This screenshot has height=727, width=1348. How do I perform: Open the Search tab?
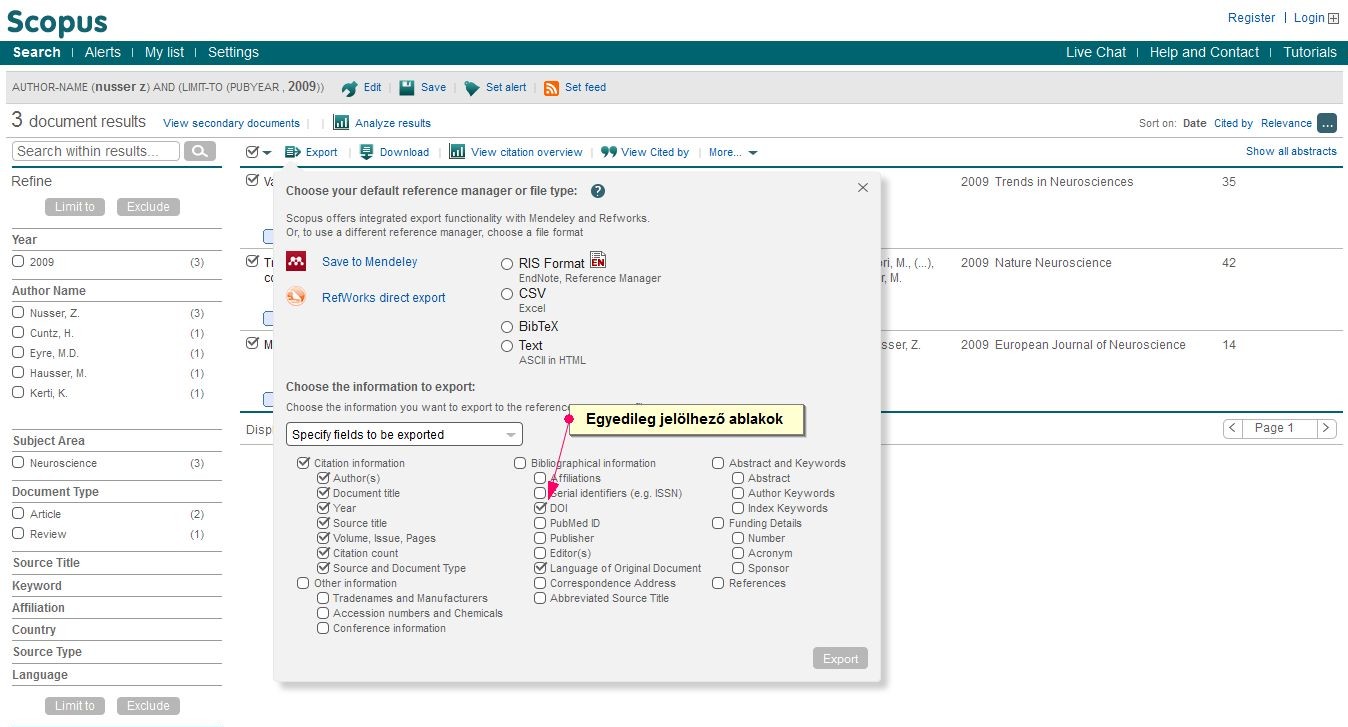(37, 52)
